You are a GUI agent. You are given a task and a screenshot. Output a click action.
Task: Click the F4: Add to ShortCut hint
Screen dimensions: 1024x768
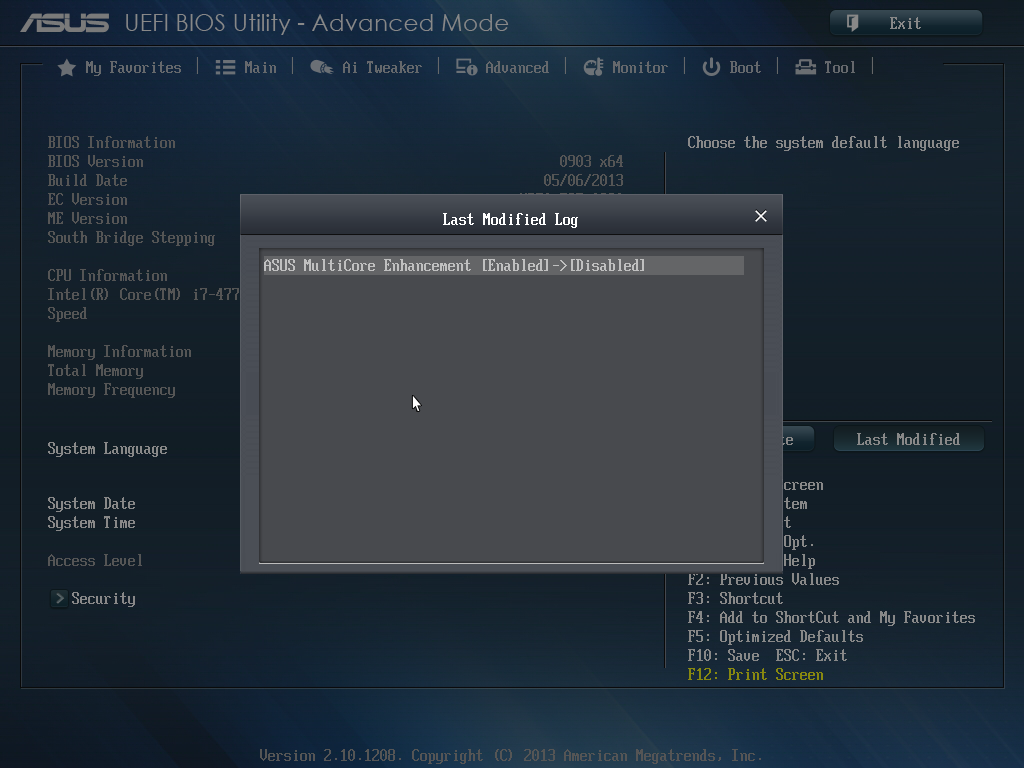[x=831, y=618]
